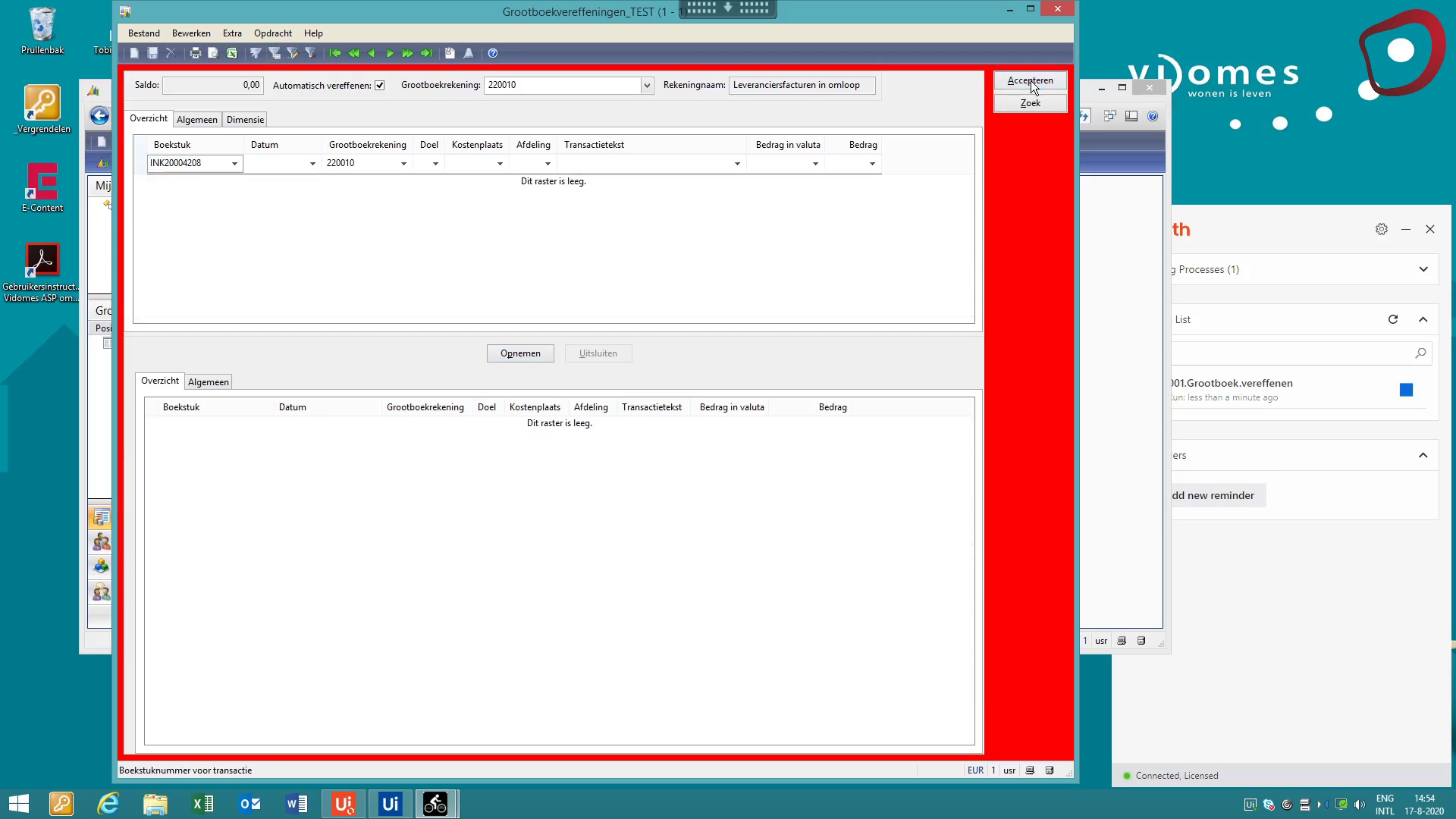Collapse the Processes section chevron

(x=1423, y=269)
